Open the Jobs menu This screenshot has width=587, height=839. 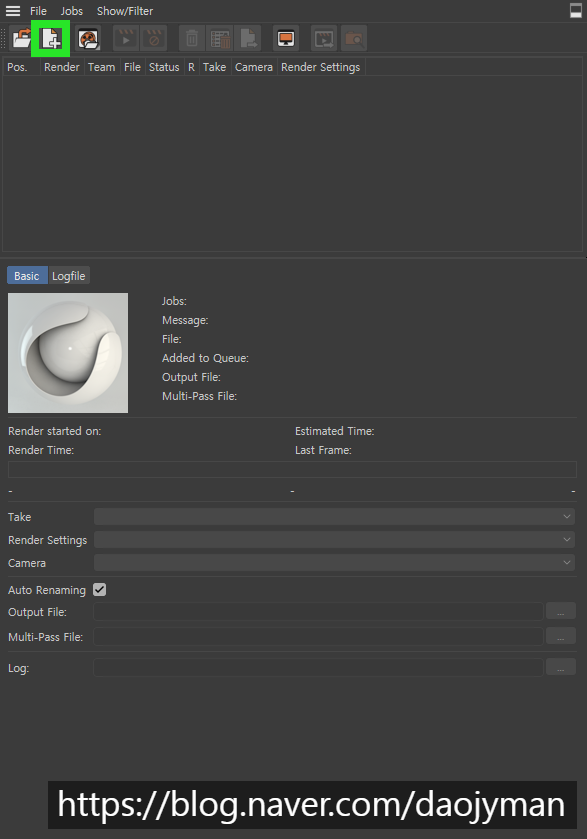pos(72,11)
